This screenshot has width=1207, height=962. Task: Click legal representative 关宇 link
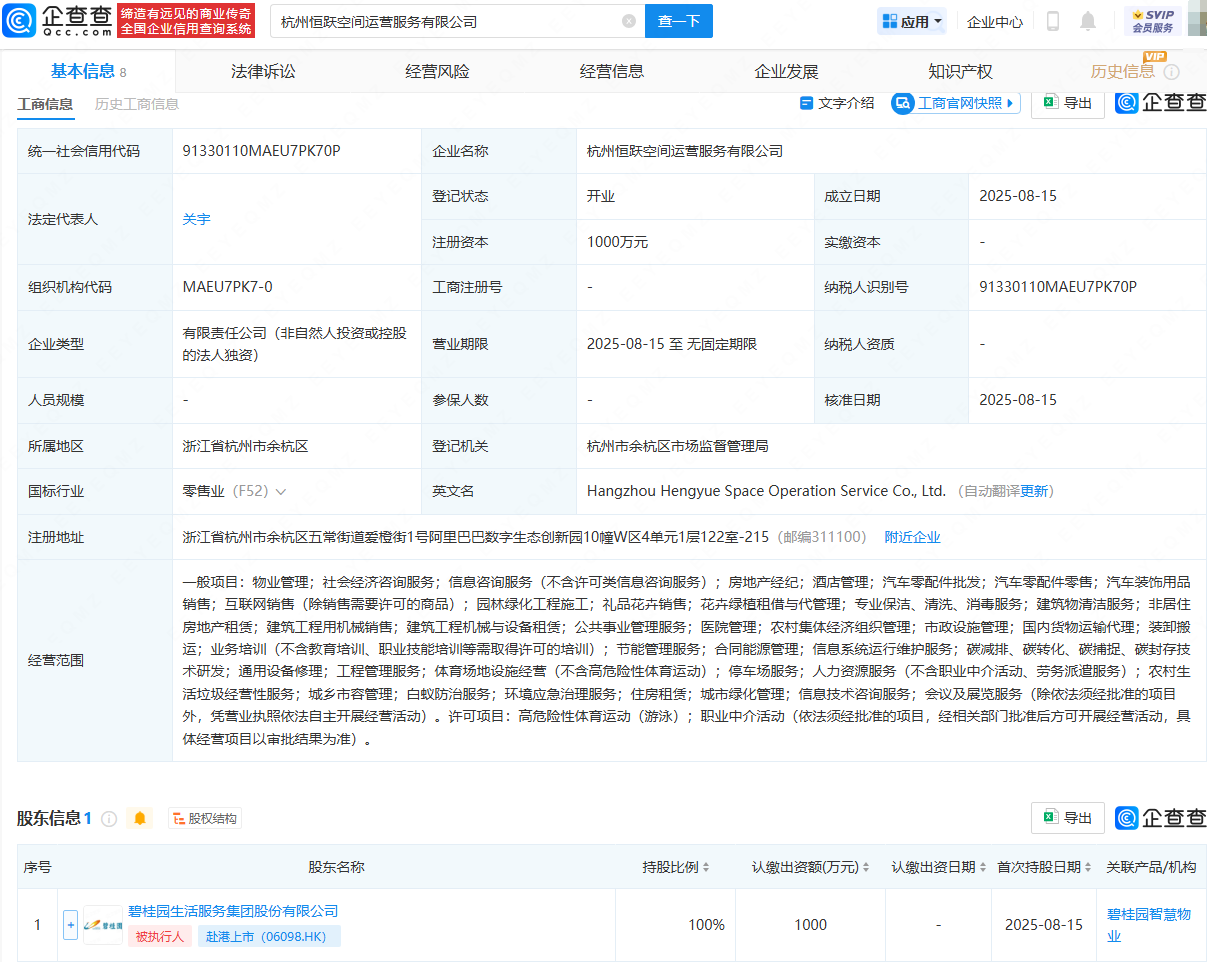tap(197, 219)
